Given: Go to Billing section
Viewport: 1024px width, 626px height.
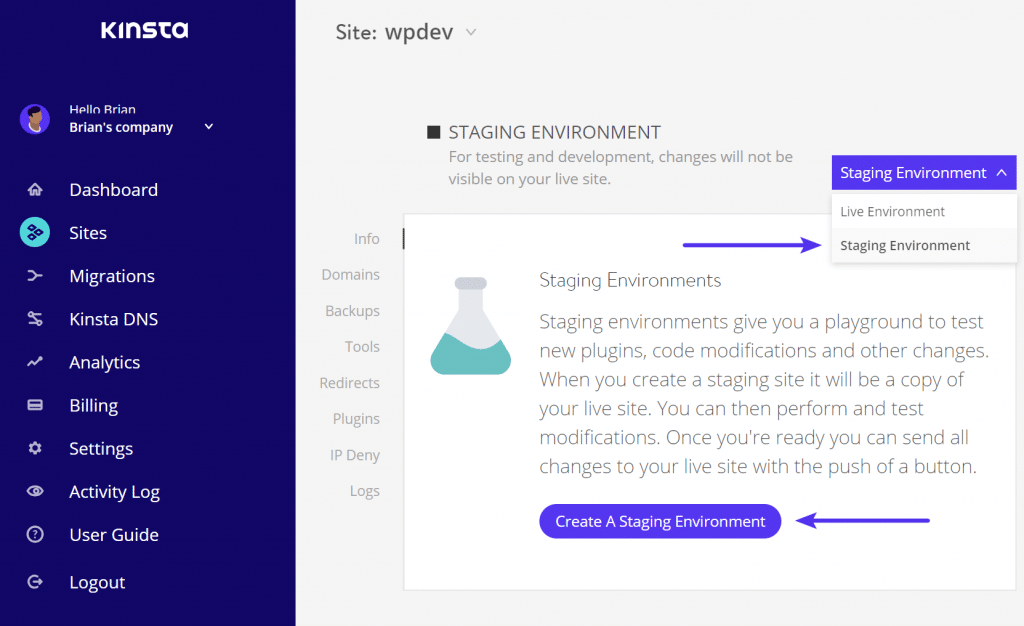Looking at the screenshot, I should coord(93,405).
